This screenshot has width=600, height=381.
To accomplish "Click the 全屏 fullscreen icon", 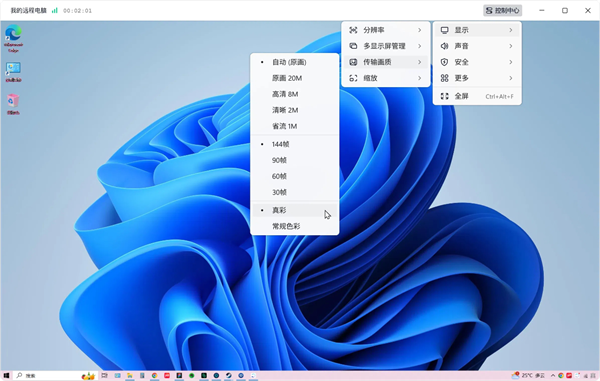I will coord(444,96).
